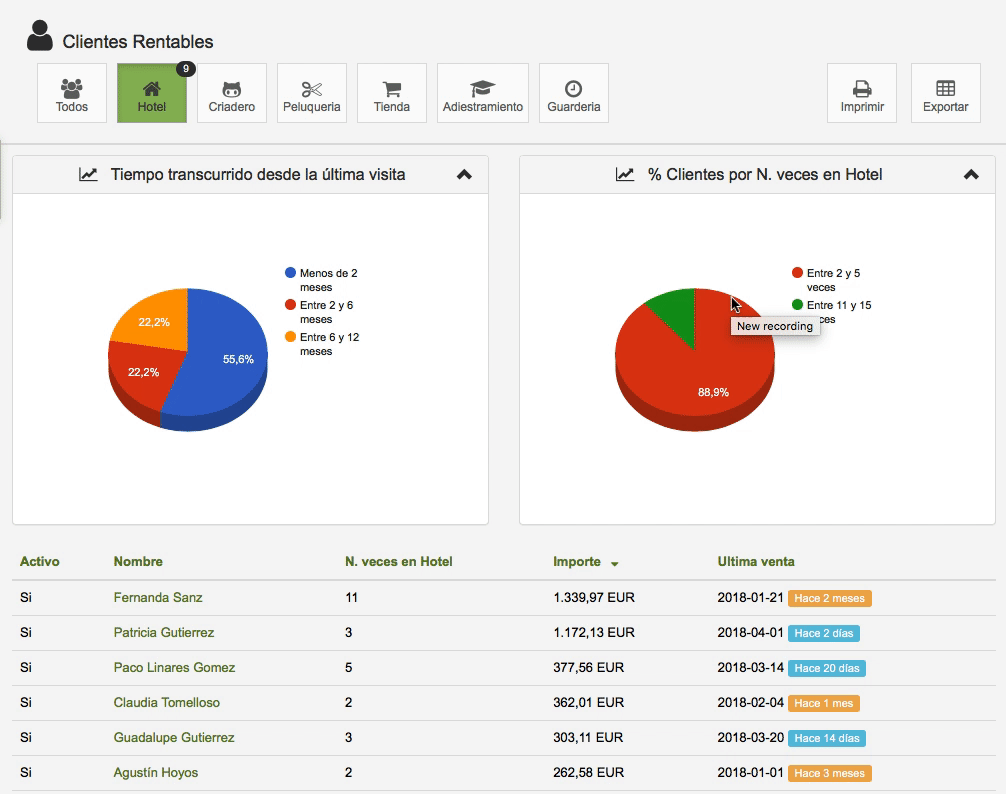Select the Todos clients filter icon
The image size is (1006, 794).
pyautogui.click(x=72, y=93)
